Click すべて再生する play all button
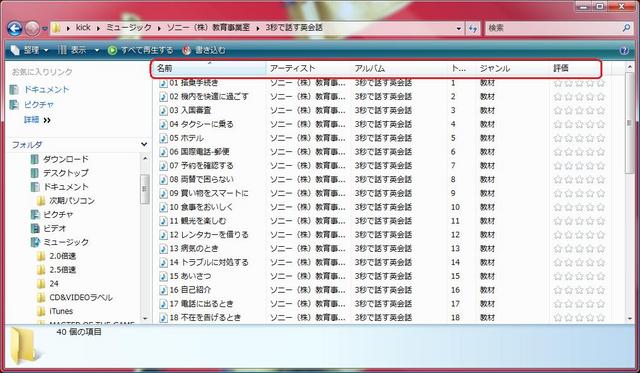Image resolution: width=640 pixels, height=373 pixels. [x=140, y=50]
